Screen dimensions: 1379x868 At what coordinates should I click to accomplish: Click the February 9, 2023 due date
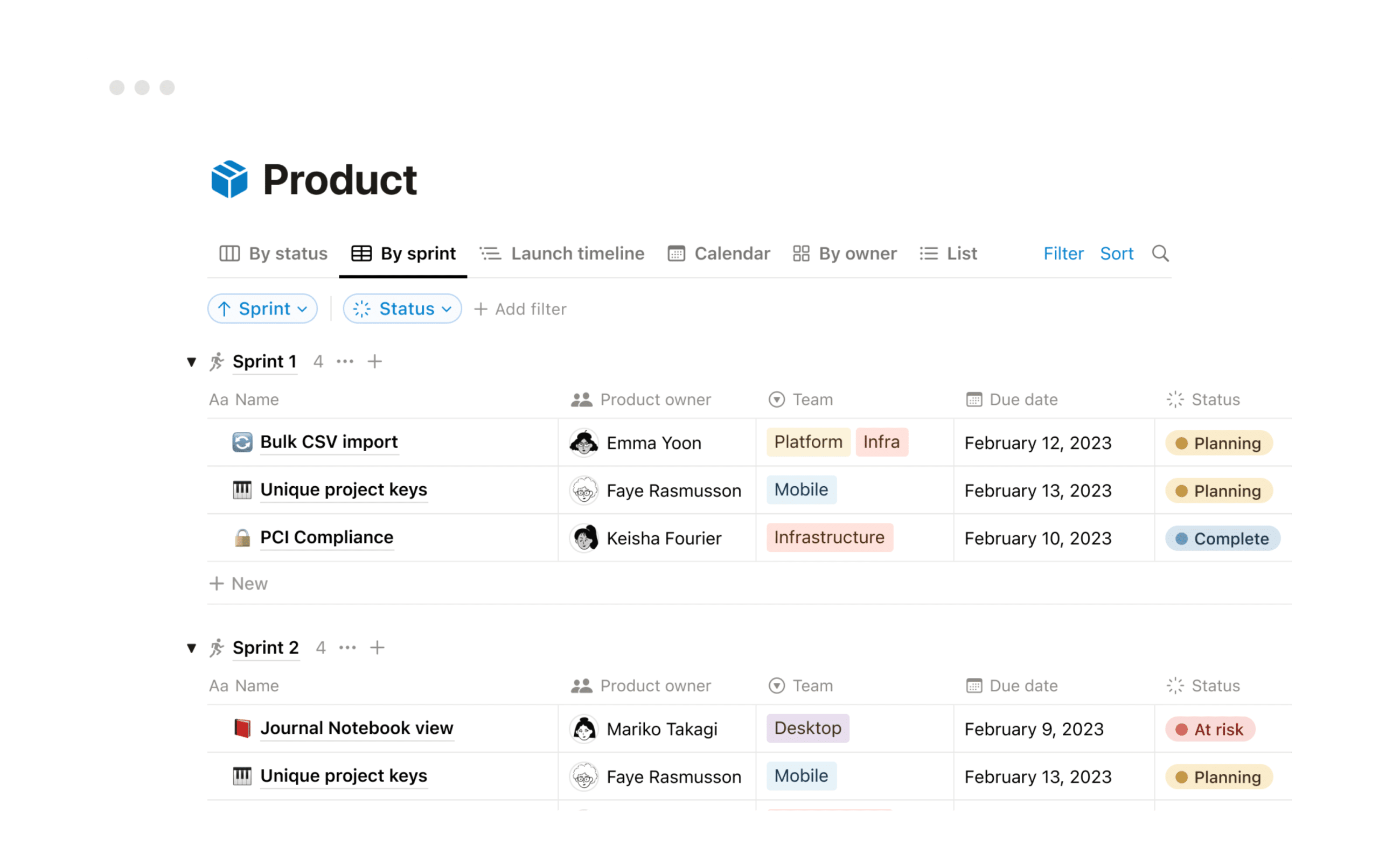(1034, 729)
